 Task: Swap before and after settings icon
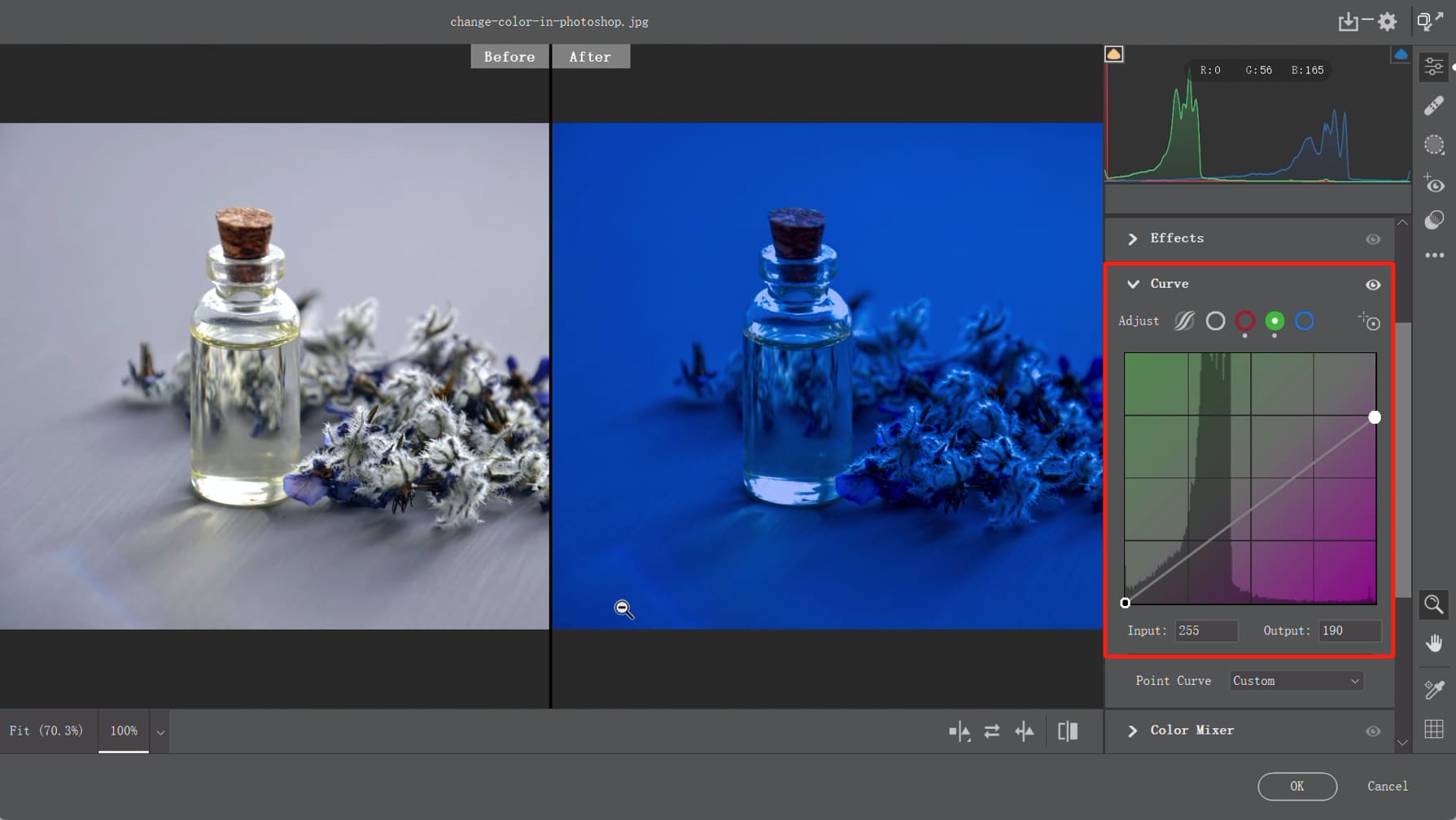(991, 731)
